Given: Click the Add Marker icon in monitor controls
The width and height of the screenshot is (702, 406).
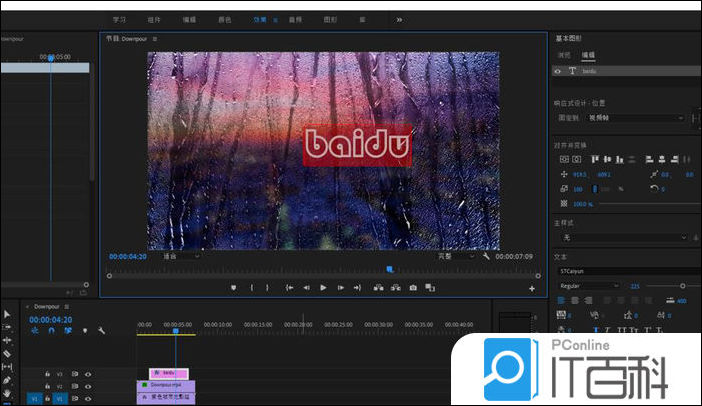Looking at the screenshot, I should coord(234,288).
